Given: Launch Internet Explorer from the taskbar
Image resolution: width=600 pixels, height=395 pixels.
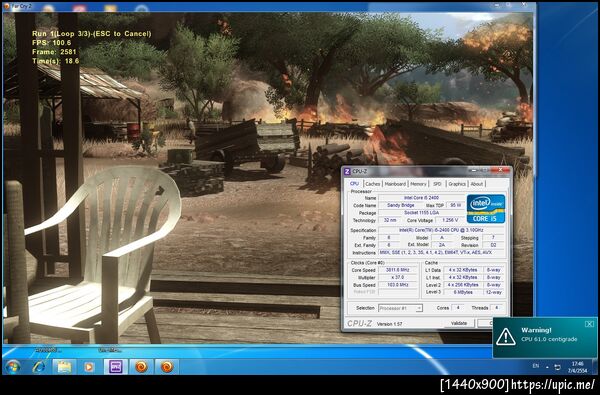Looking at the screenshot, I should click(39, 367).
